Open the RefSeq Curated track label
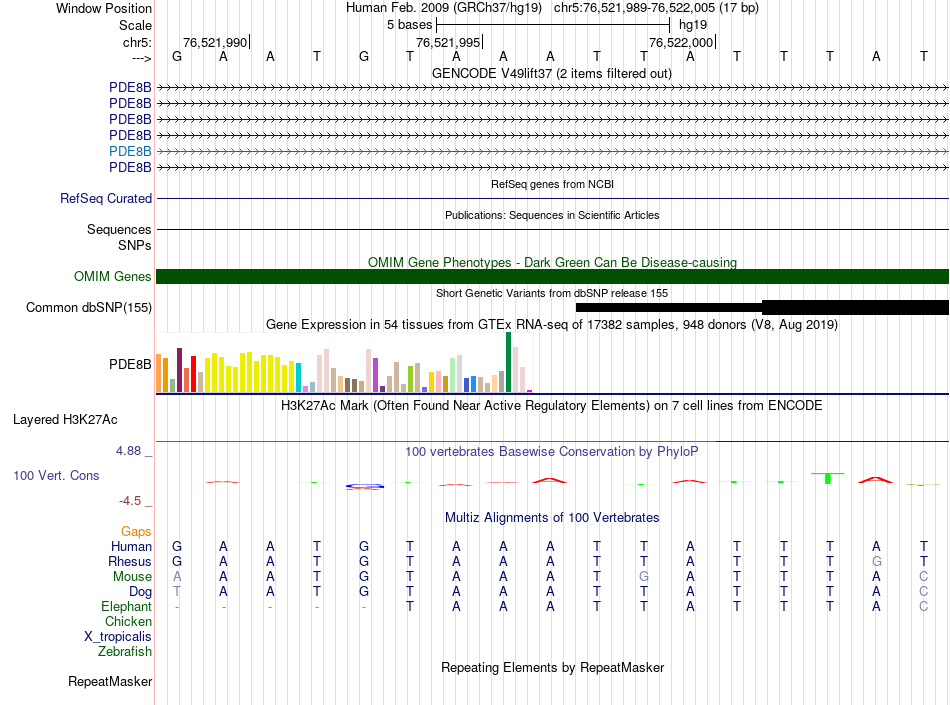This screenshot has height=705, width=950. coord(106,199)
